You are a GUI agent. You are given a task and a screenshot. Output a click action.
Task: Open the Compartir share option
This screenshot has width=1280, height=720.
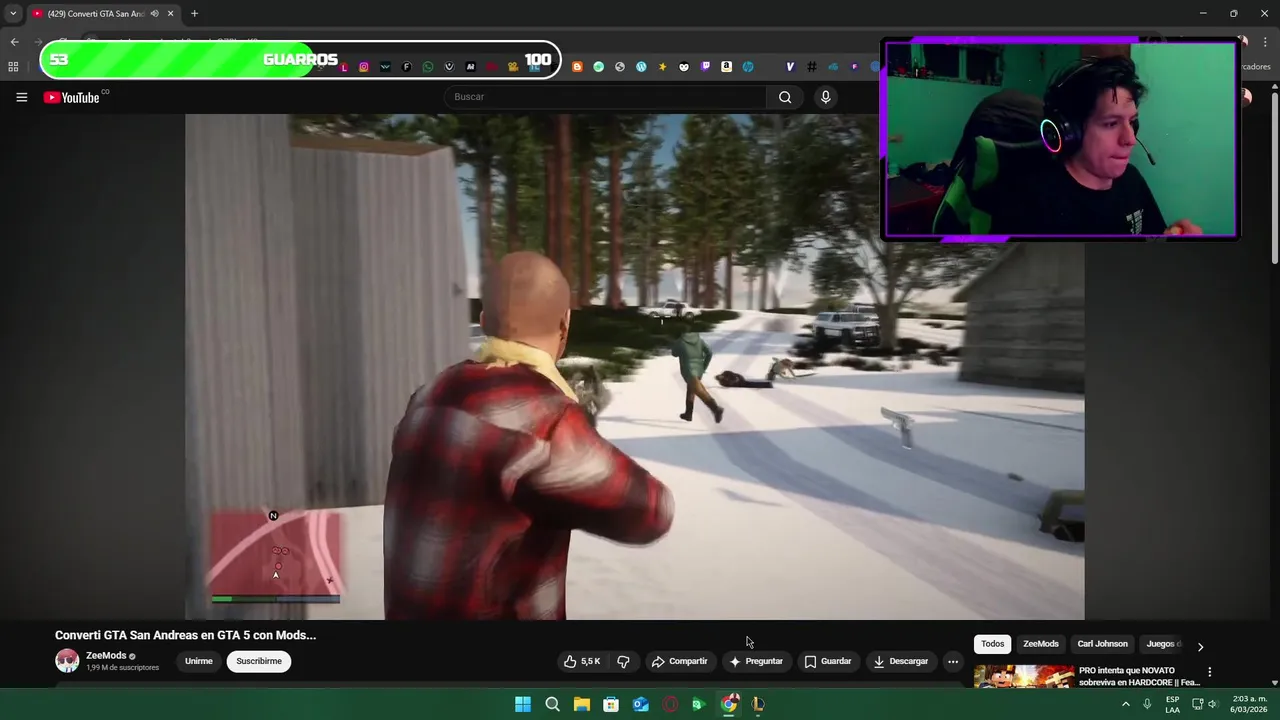click(679, 661)
